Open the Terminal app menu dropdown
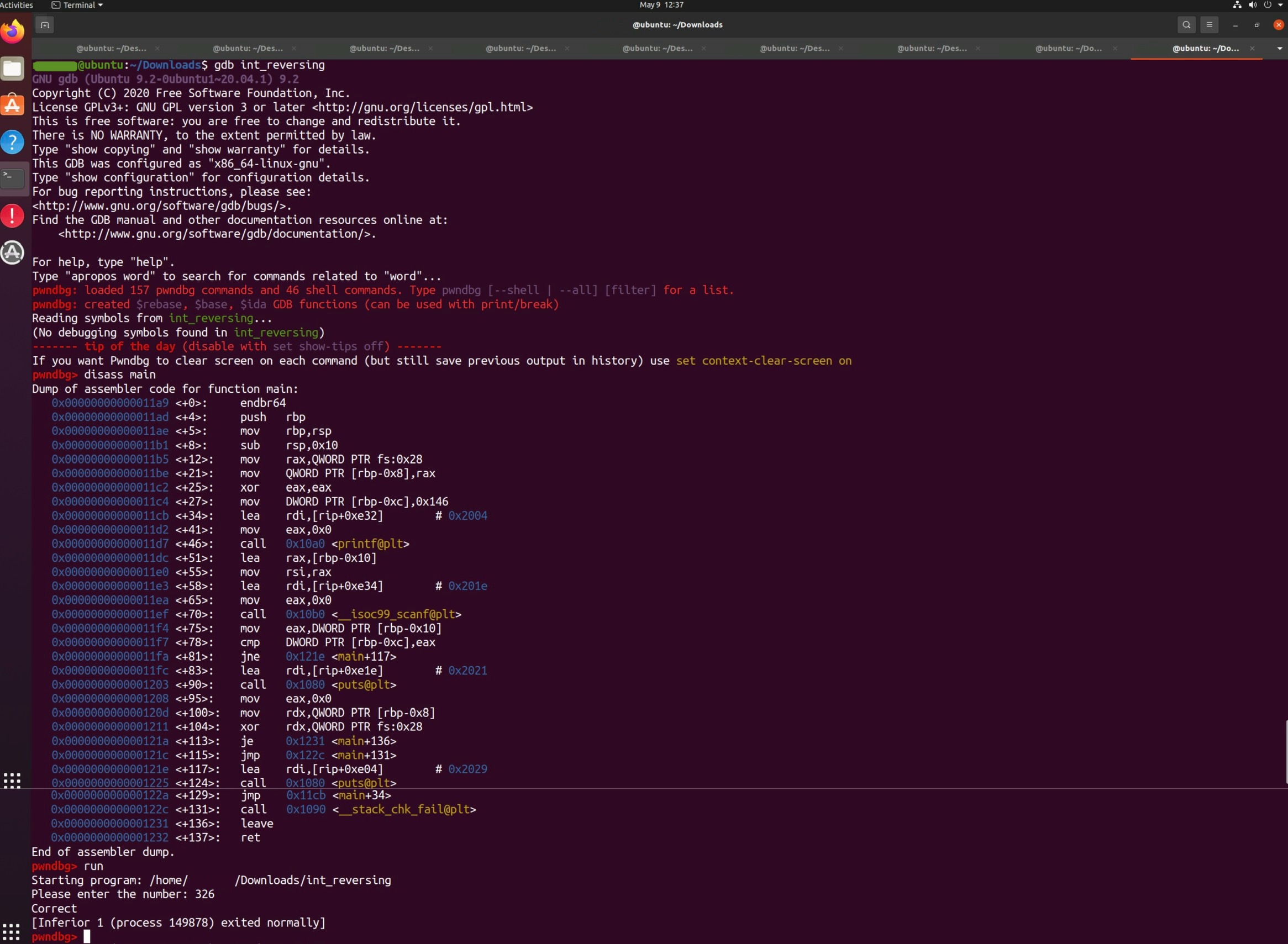Screen dimensions: 1288x944 tap(77, 5)
